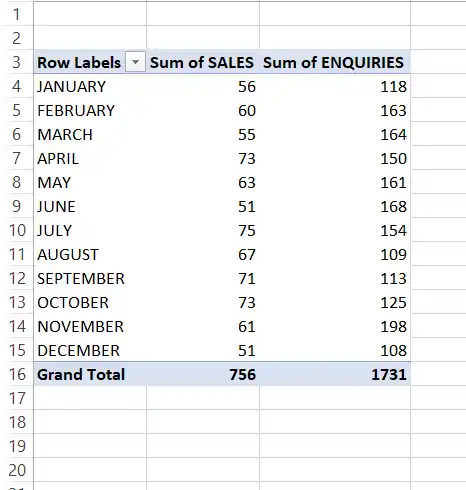Image resolution: width=466 pixels, height=490 pixels.
Task: Select the Row Labels header cell
Action: coord(90,62)
